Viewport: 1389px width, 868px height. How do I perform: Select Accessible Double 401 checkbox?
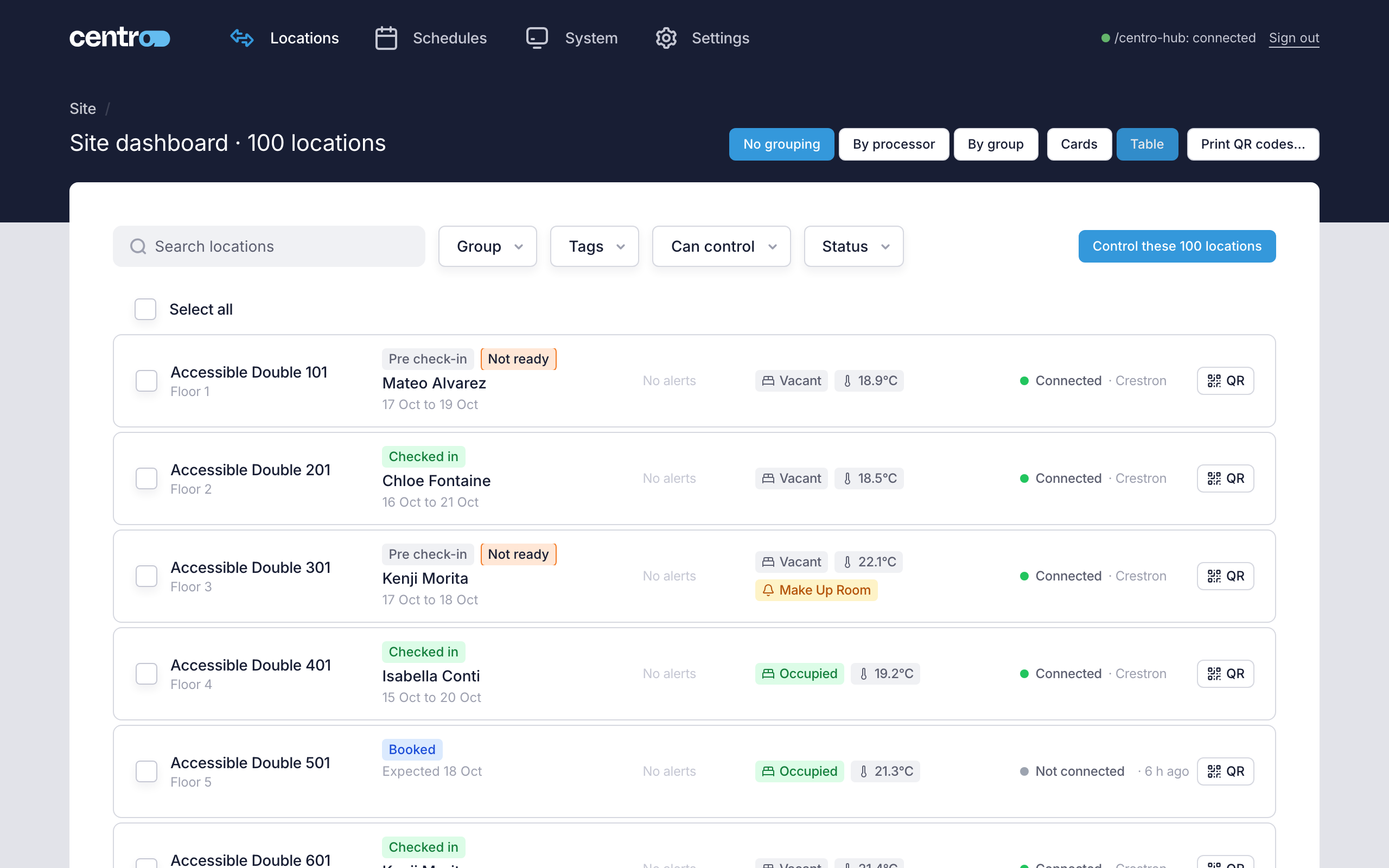[146, 673]
